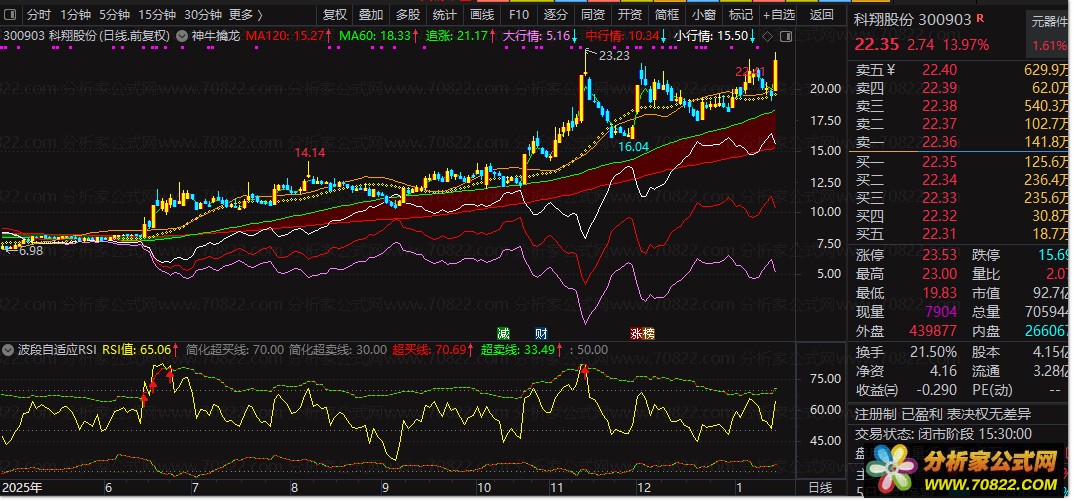Screen dimensions: 1074x501
Task: Click the 元器件 sector label
Action: (x=1049, y=22)
